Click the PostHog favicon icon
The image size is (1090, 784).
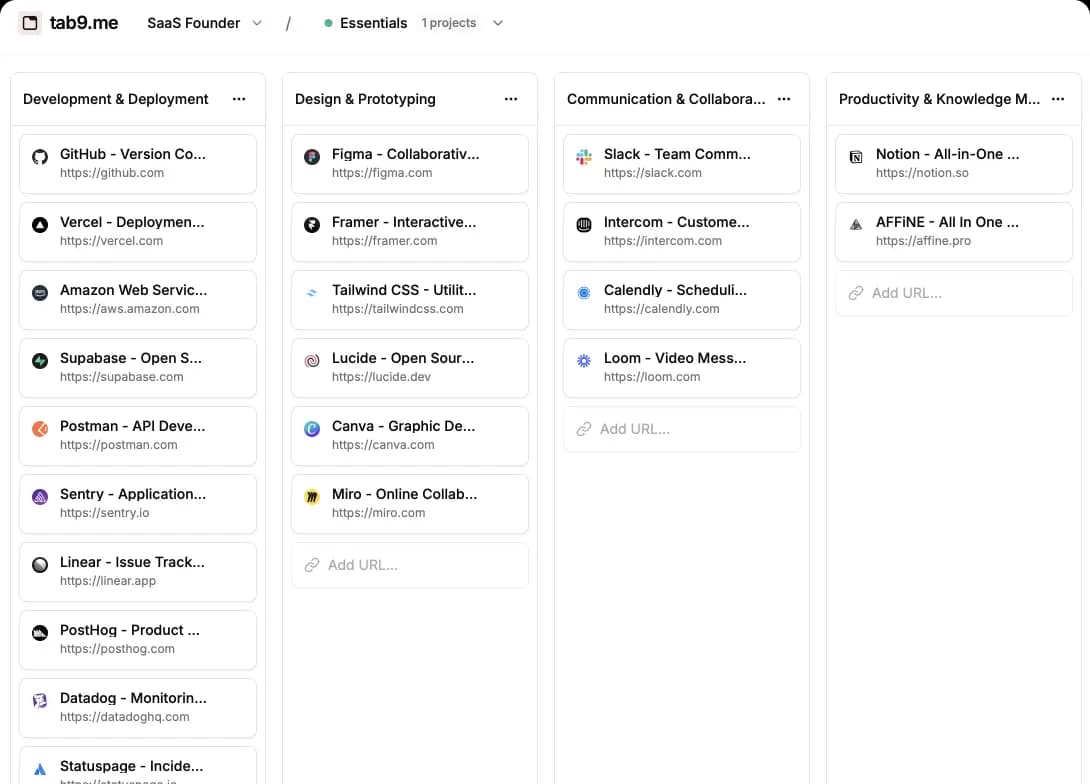point(40,632)
